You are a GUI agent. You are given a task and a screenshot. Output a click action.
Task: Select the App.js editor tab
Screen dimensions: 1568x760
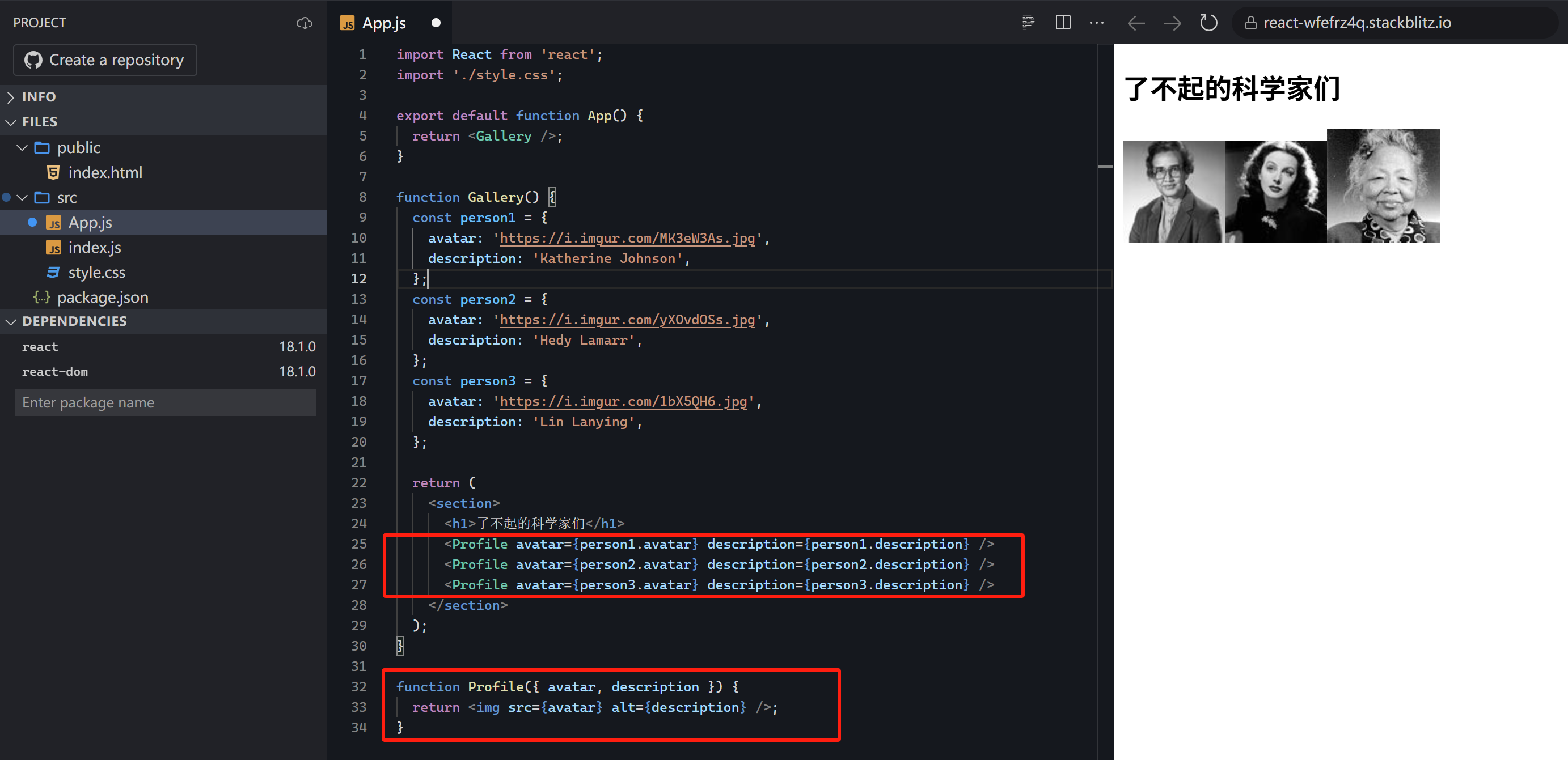383,23
